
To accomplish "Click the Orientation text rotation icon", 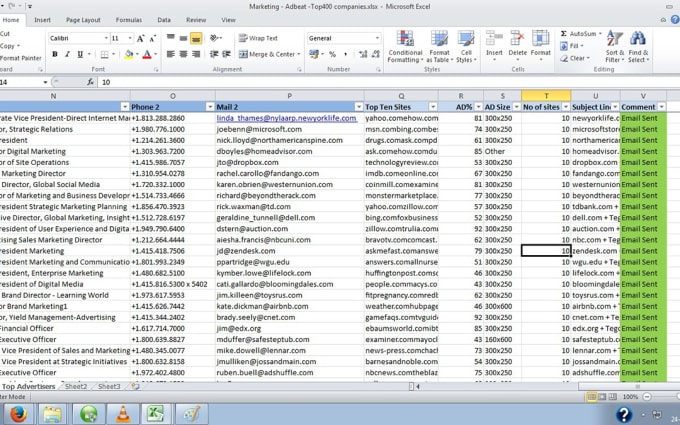I will click(x=216, y=38).
